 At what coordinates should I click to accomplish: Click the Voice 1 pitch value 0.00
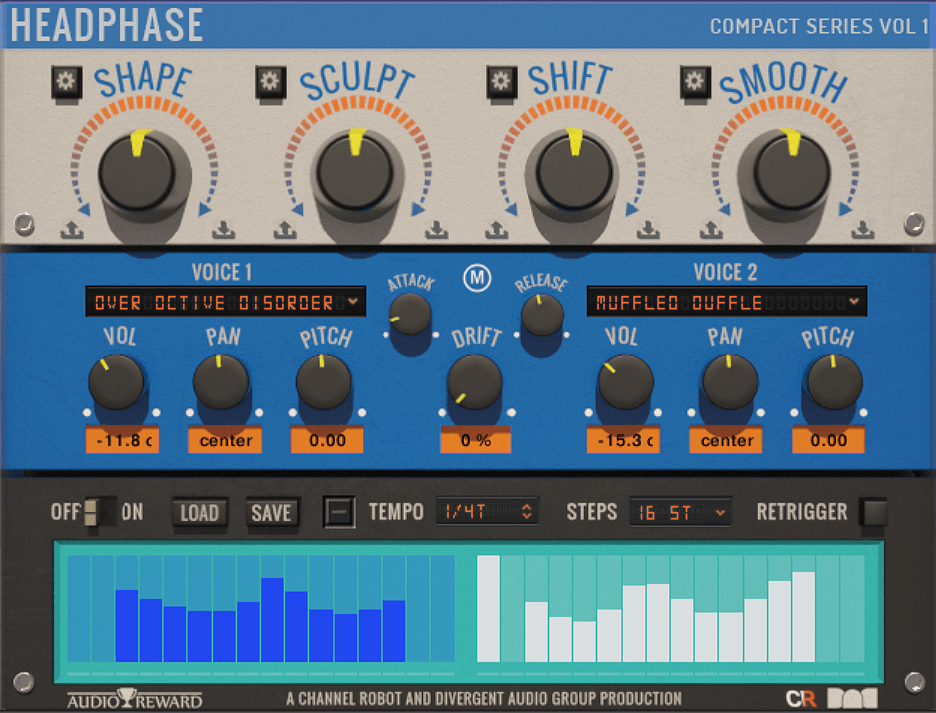(327, 441)
